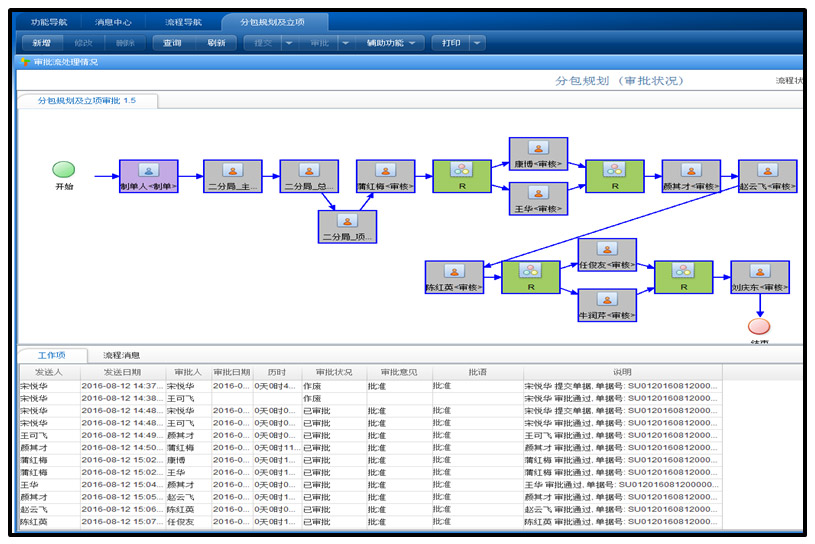The image size is (815, 544).
Task: Switch to the 流程消息 tab
Action: 123,355
